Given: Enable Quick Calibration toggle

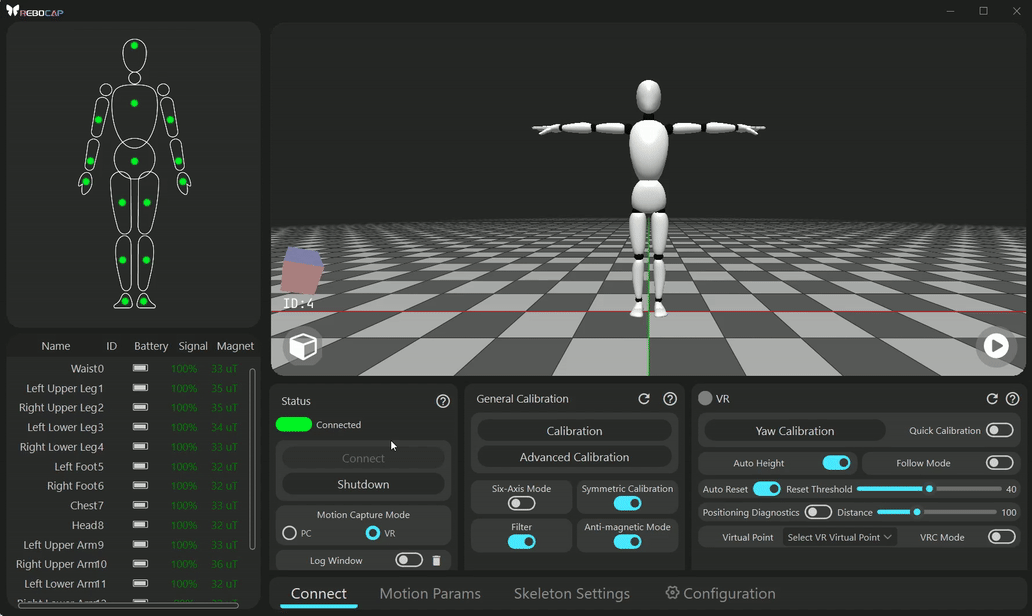Looking at the screenshot, I should pos(999,430).
